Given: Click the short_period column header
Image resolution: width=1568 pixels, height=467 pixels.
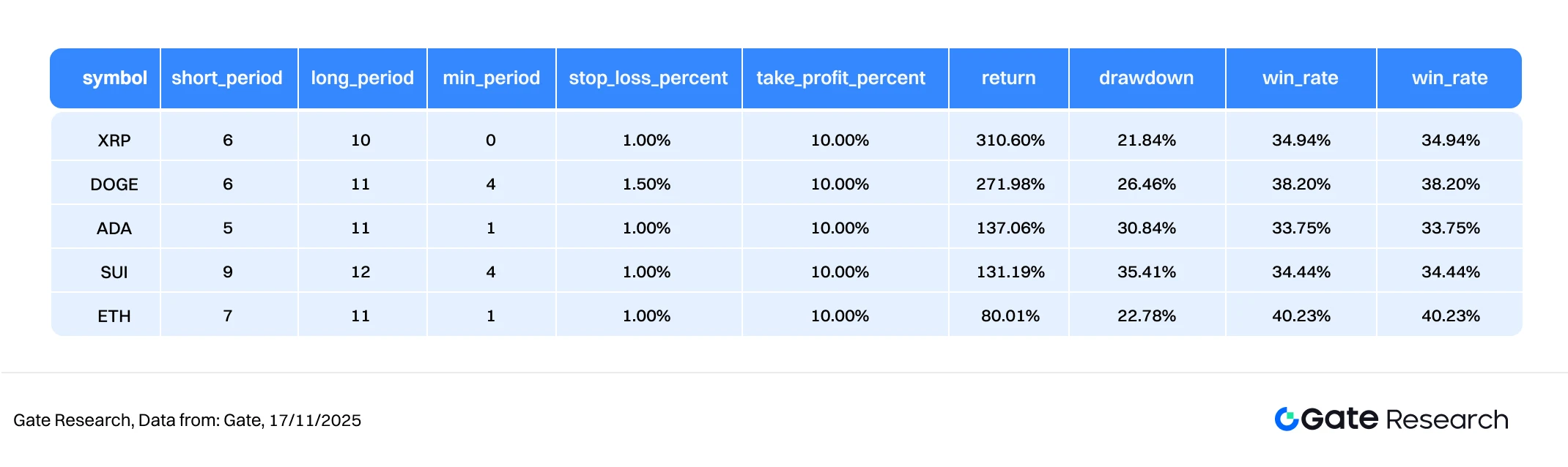Looking at the screenshot, I should click(x=227, y=78).
